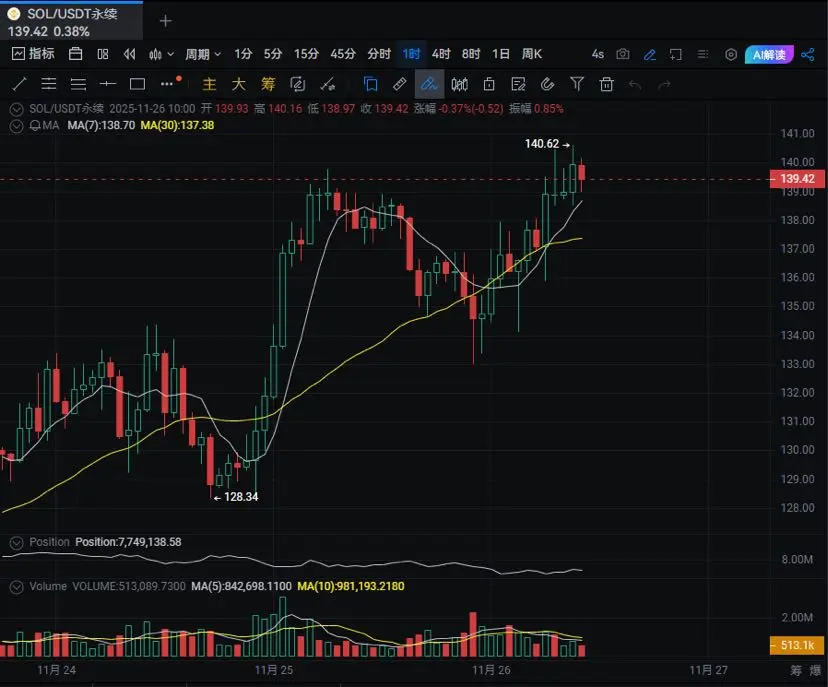Screen dimensions: 828x687
Task: Click MA(7):138.70 value text
Action: point(101,126)
